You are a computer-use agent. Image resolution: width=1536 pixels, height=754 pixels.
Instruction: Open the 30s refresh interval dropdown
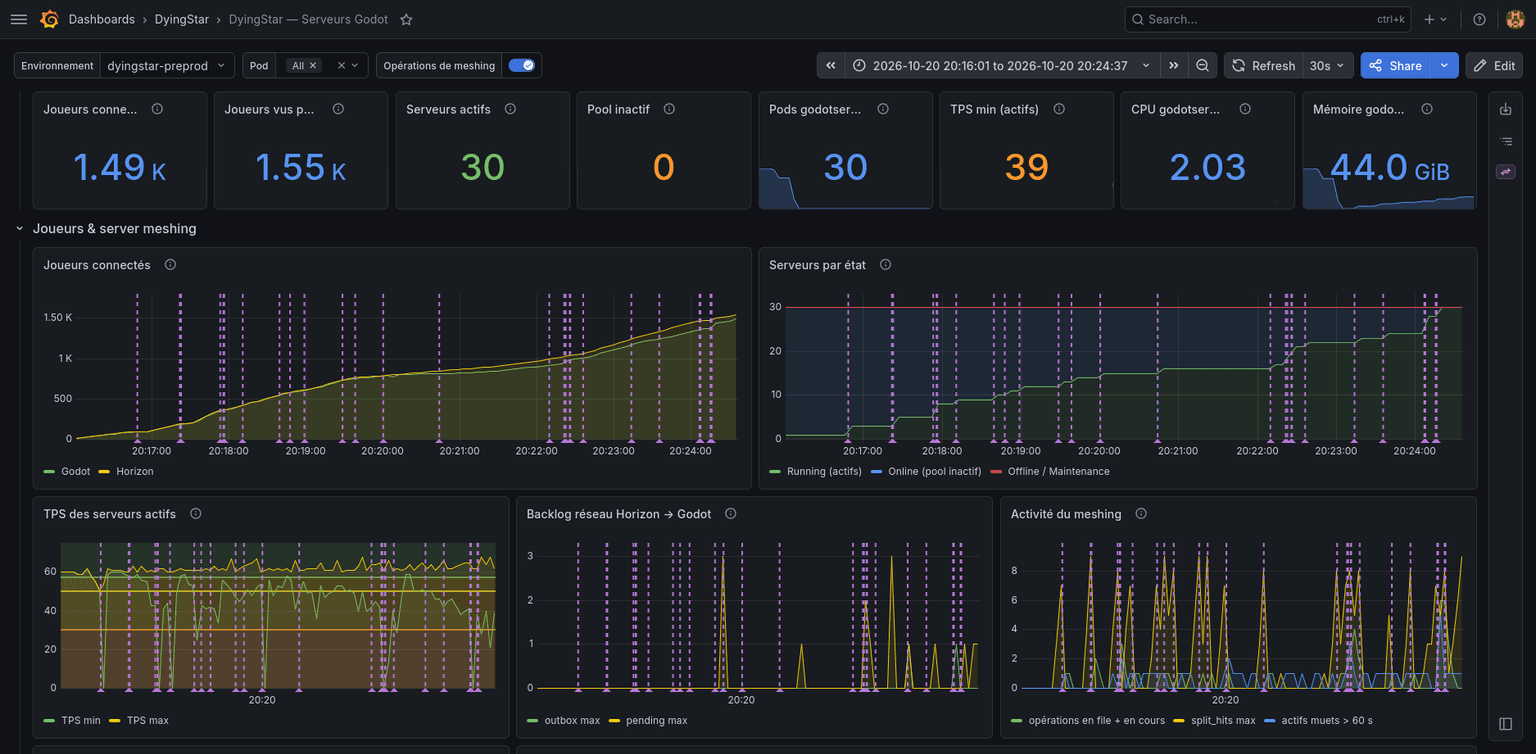[x=1328, y=65]
